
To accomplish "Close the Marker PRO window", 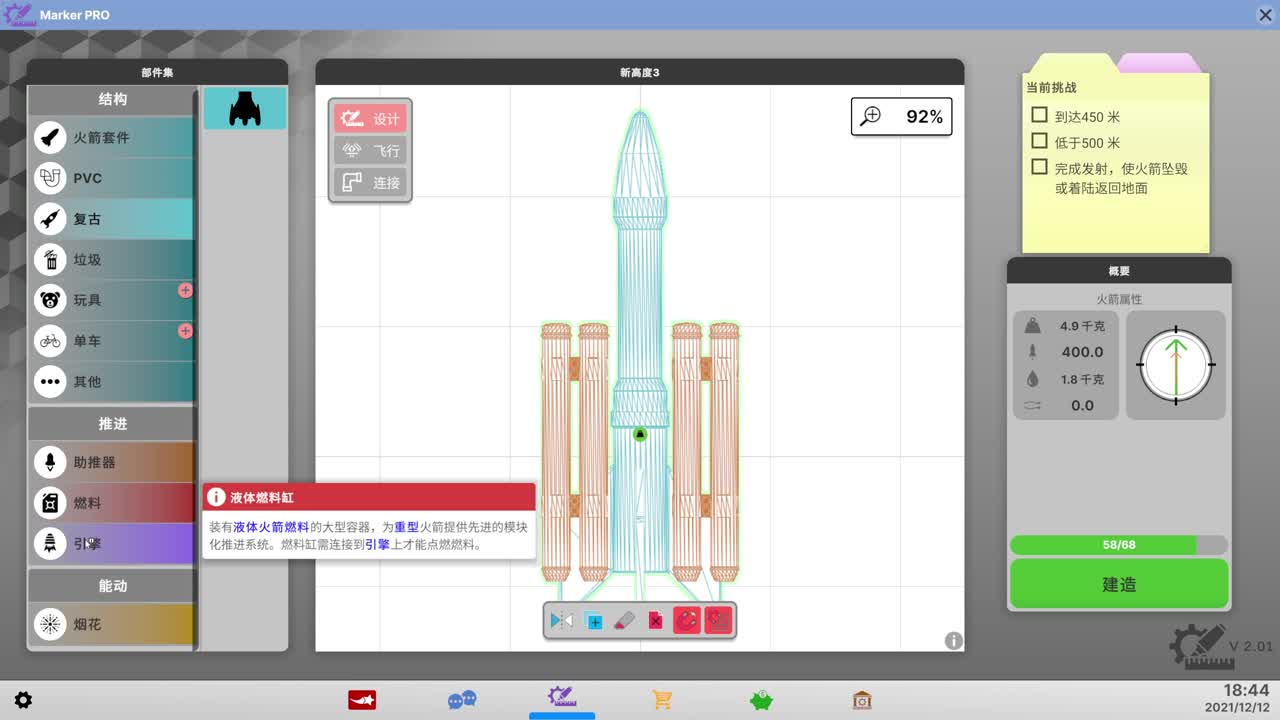I will 1264,15.
